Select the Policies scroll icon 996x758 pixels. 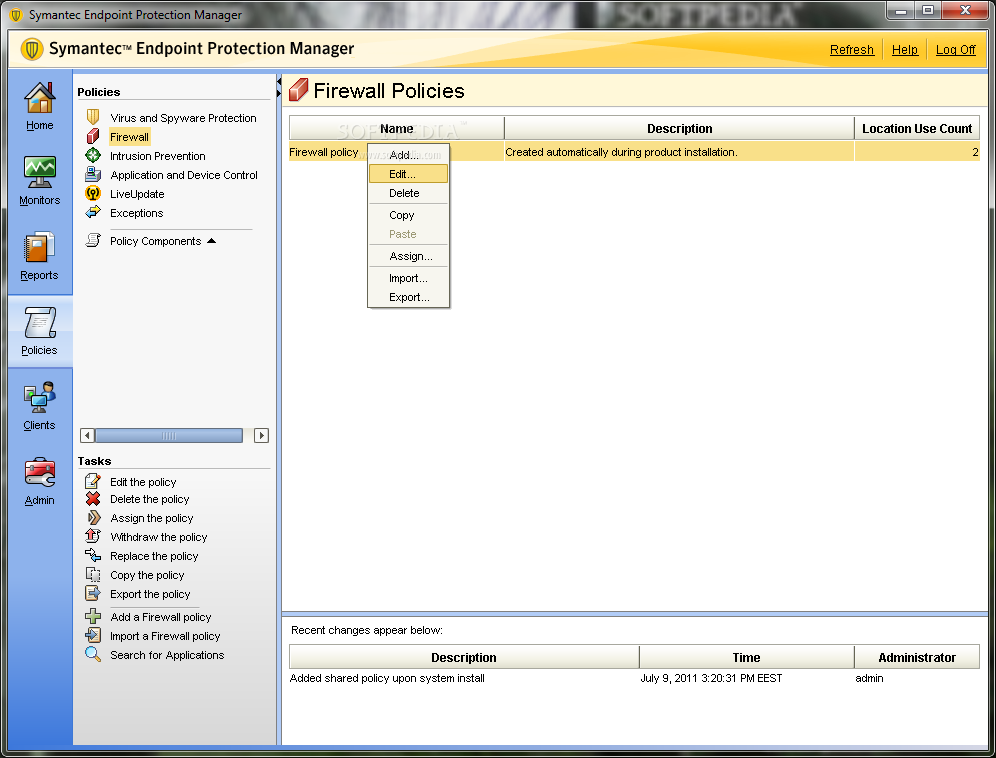coord(39,322)
